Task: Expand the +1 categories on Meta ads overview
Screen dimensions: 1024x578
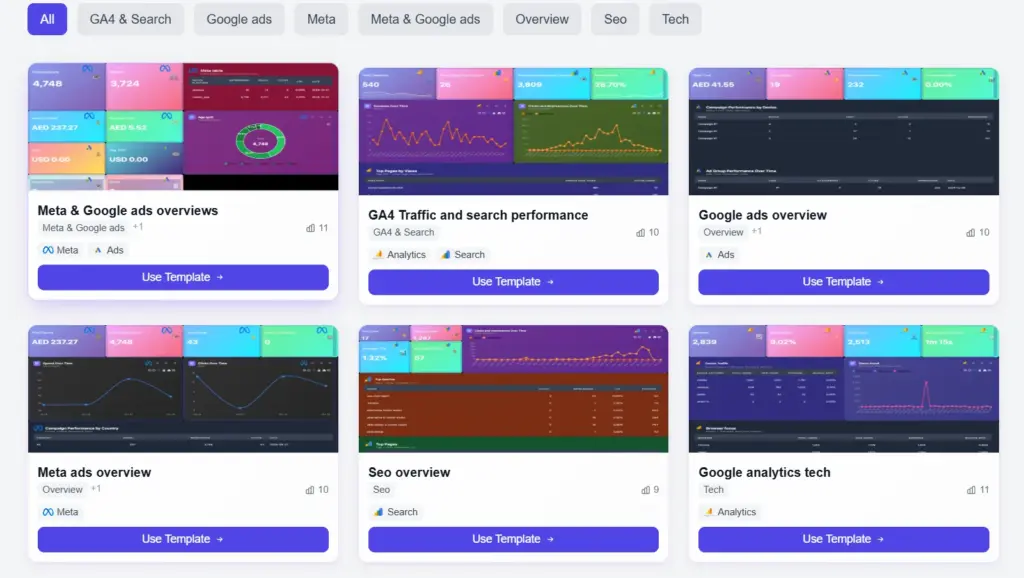Action: (x=96, y=489)
